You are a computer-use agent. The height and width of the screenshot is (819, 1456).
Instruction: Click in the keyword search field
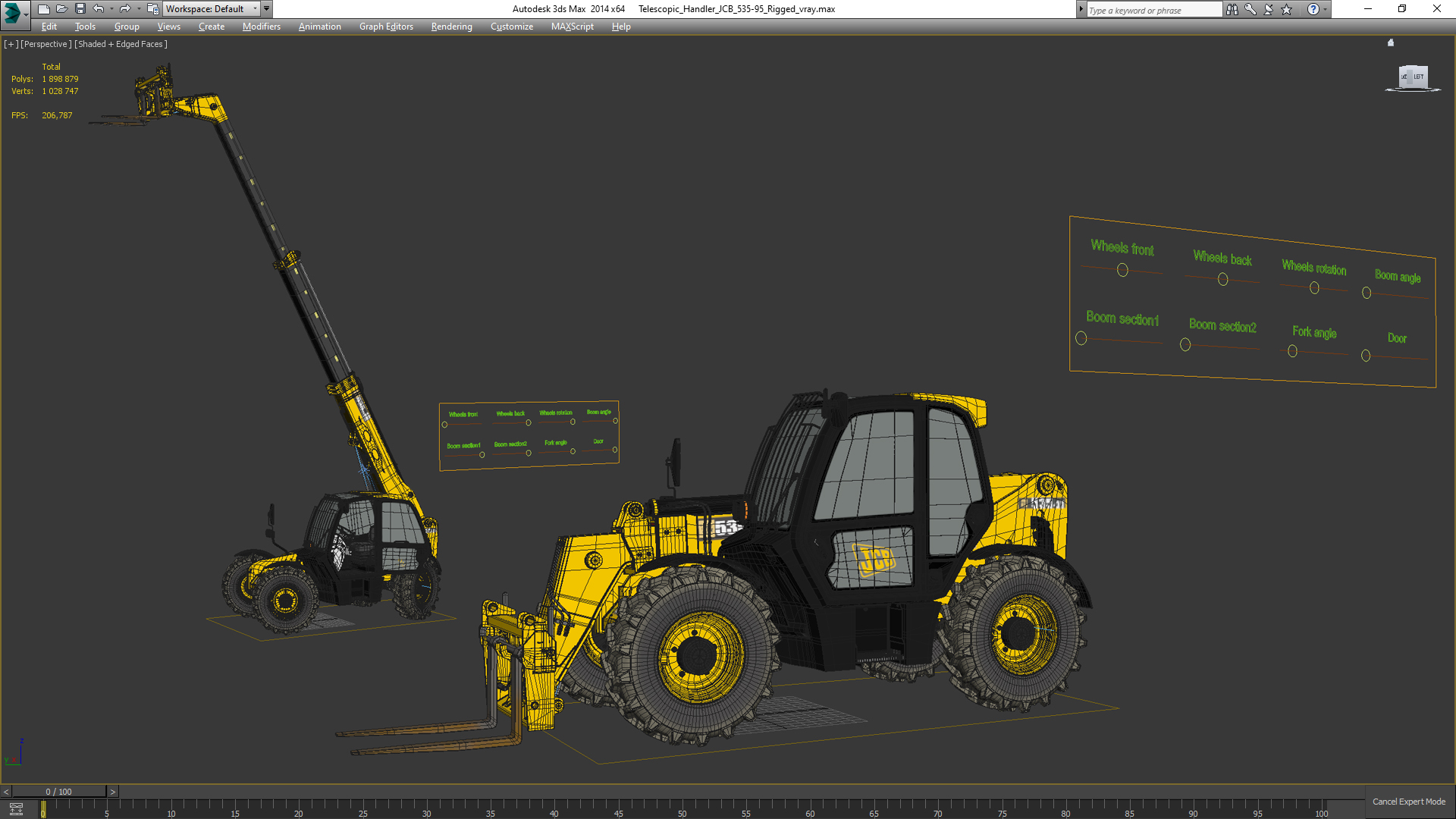(1154, 10)
